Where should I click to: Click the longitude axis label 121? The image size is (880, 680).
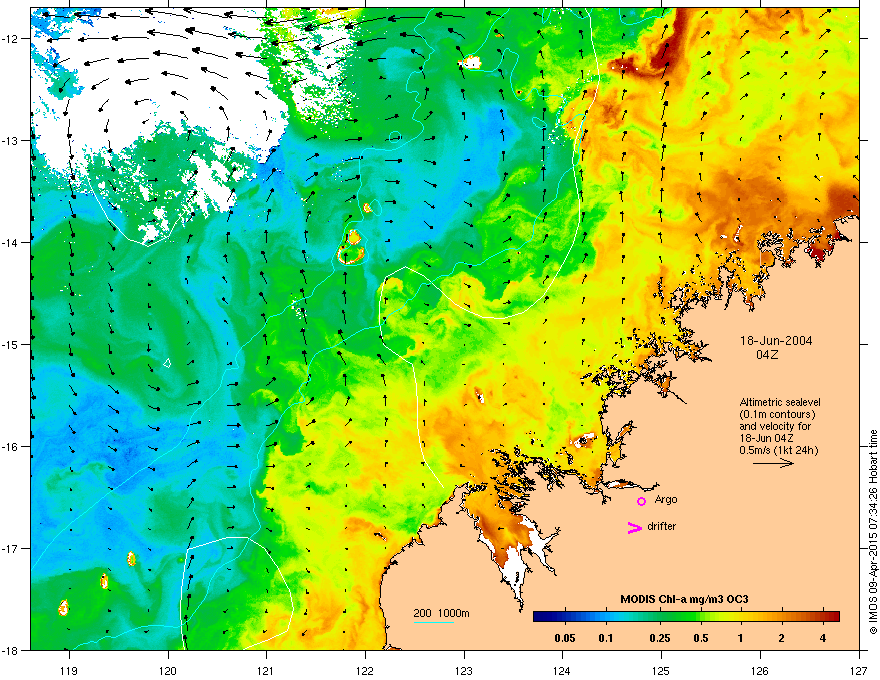point(266,670)
